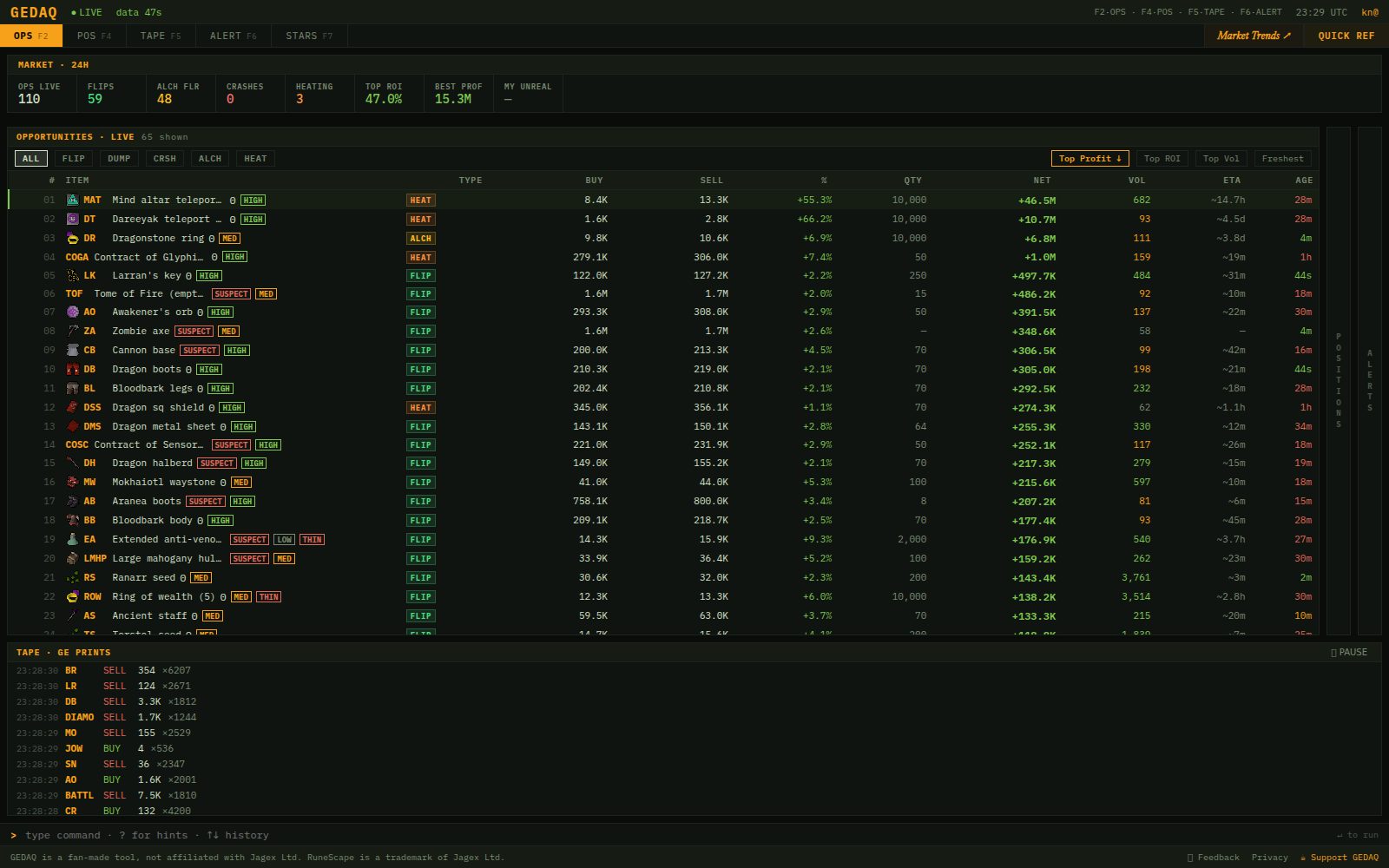Click the Dragon sq shield item icon
Image resolution: width=1389 pixels, height=868 pixels.
tap(73, 407)
